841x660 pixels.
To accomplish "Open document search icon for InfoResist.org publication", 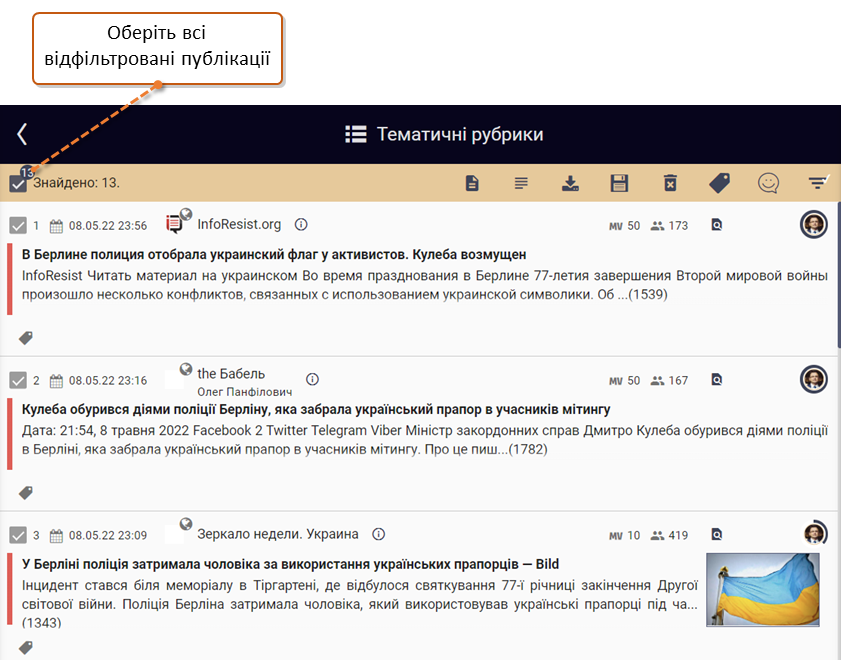I will [717, 225].
